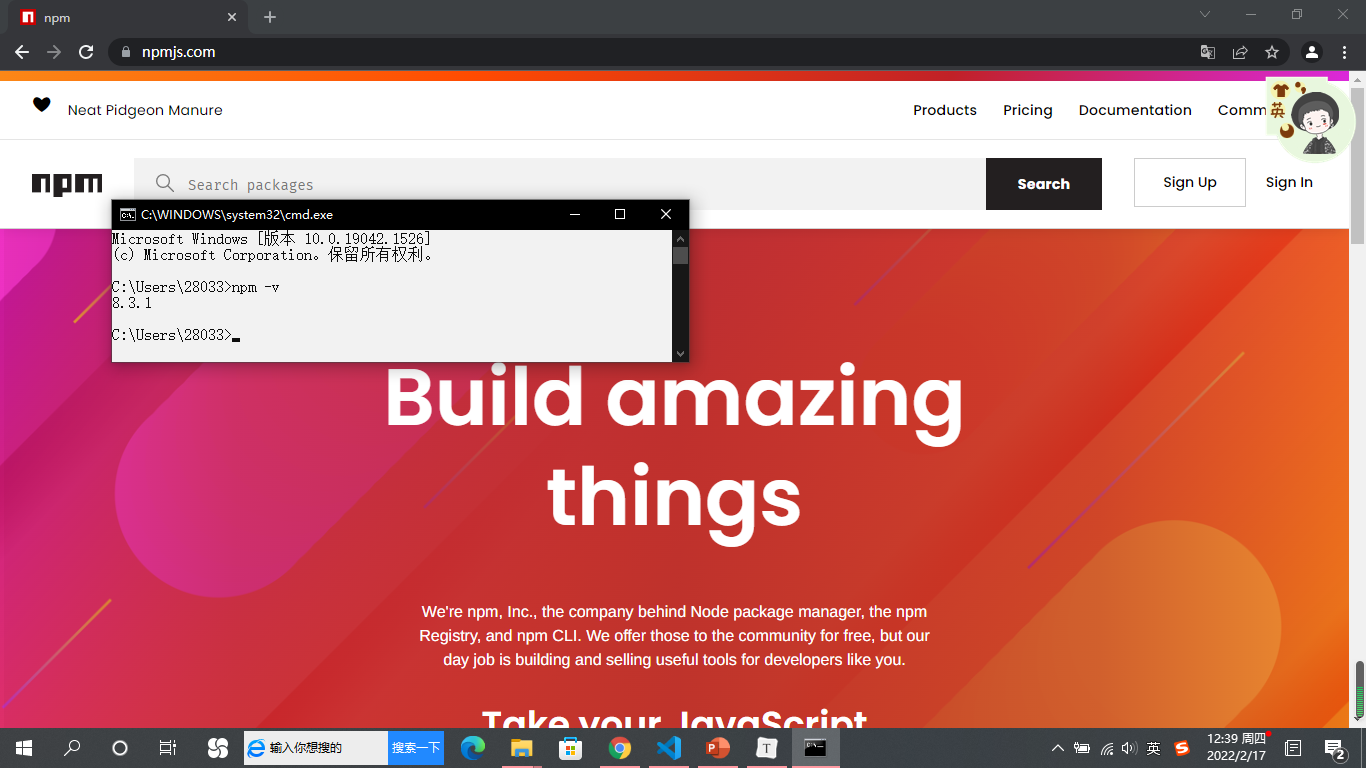Open File Explorer from the taskbar

tap(522, 748)
